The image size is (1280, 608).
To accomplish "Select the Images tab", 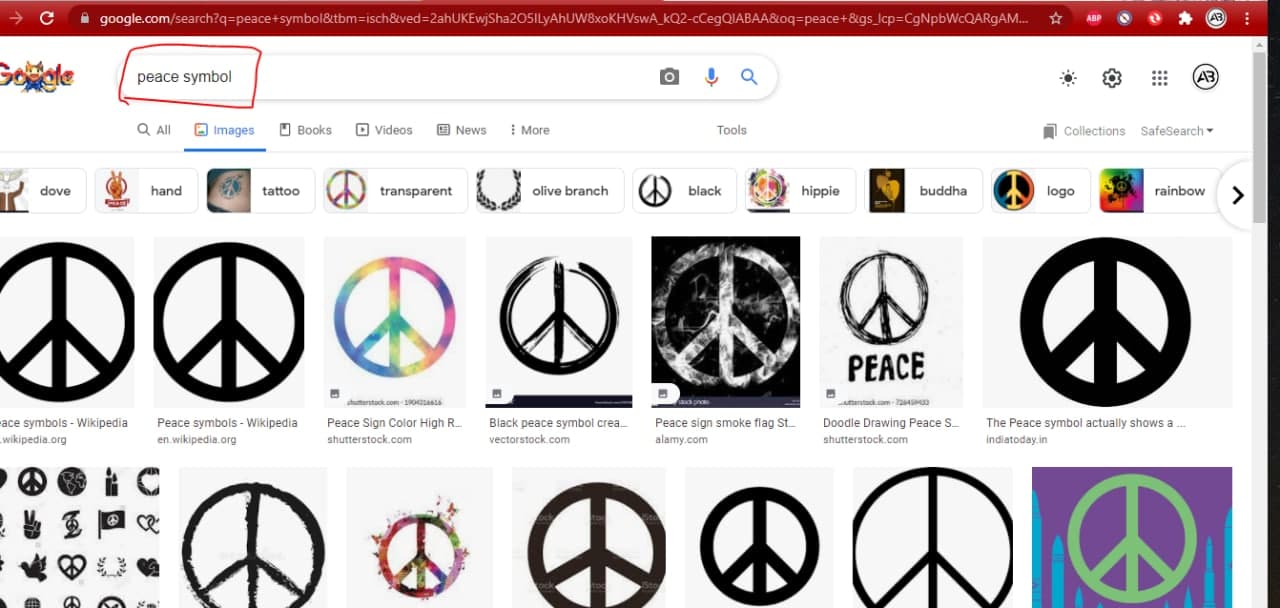I will 224,130.
